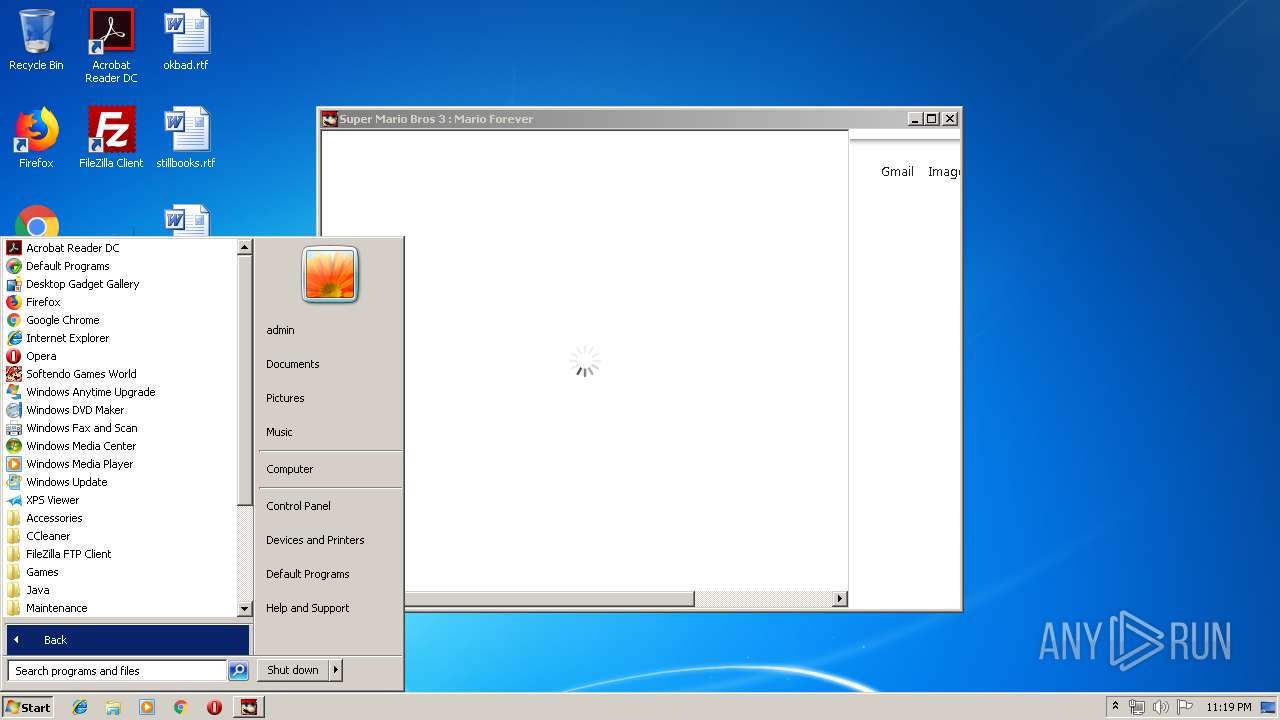This screenshot has height=720, width=1280.
Task: Launch Google Chrome from programs list
Action: (x=62, y=320)
